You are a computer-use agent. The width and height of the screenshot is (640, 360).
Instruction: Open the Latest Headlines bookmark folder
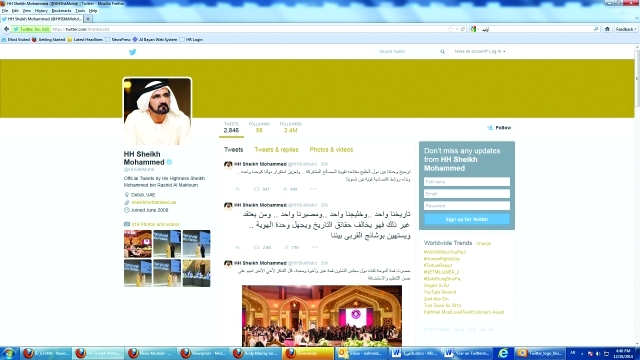tap(85, 40)
